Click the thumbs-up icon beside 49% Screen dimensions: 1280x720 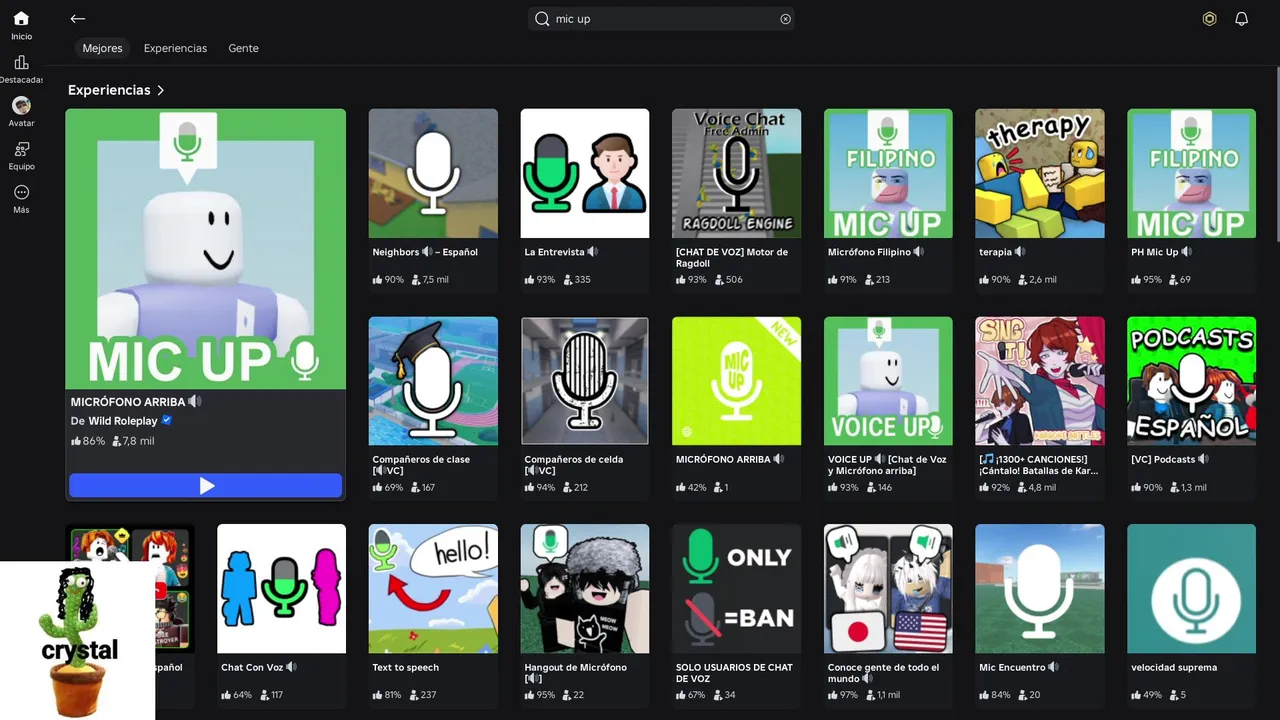[x=1136, y=695]
